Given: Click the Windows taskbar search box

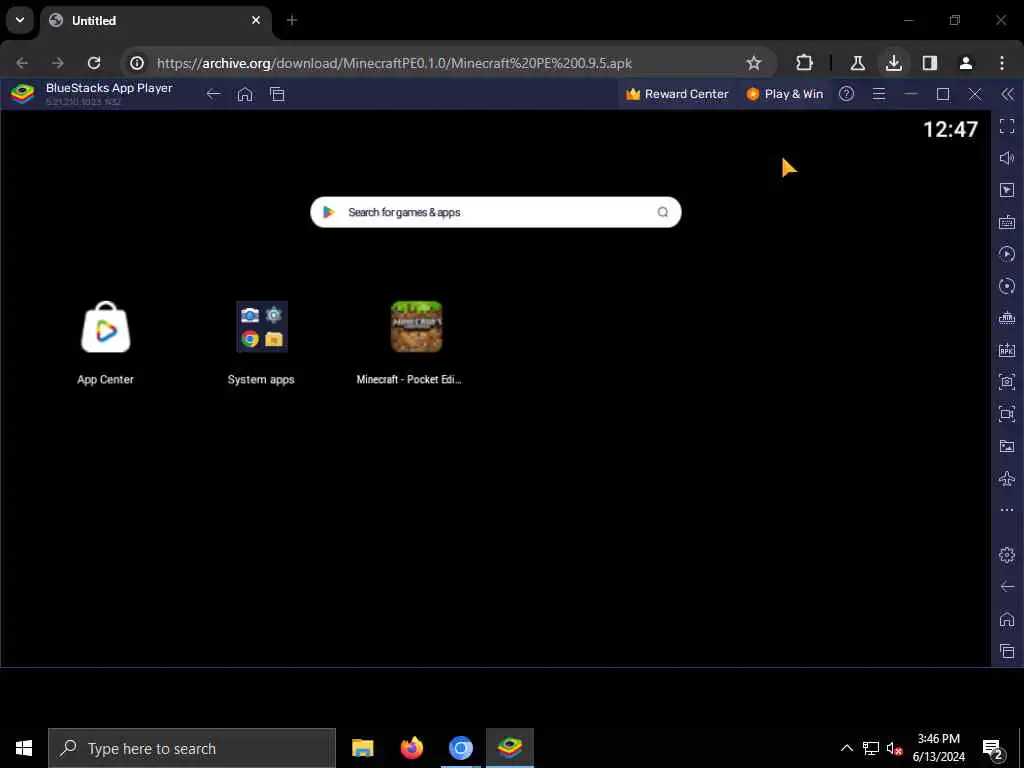Looking at the screenshot, I should pos(192,748).
